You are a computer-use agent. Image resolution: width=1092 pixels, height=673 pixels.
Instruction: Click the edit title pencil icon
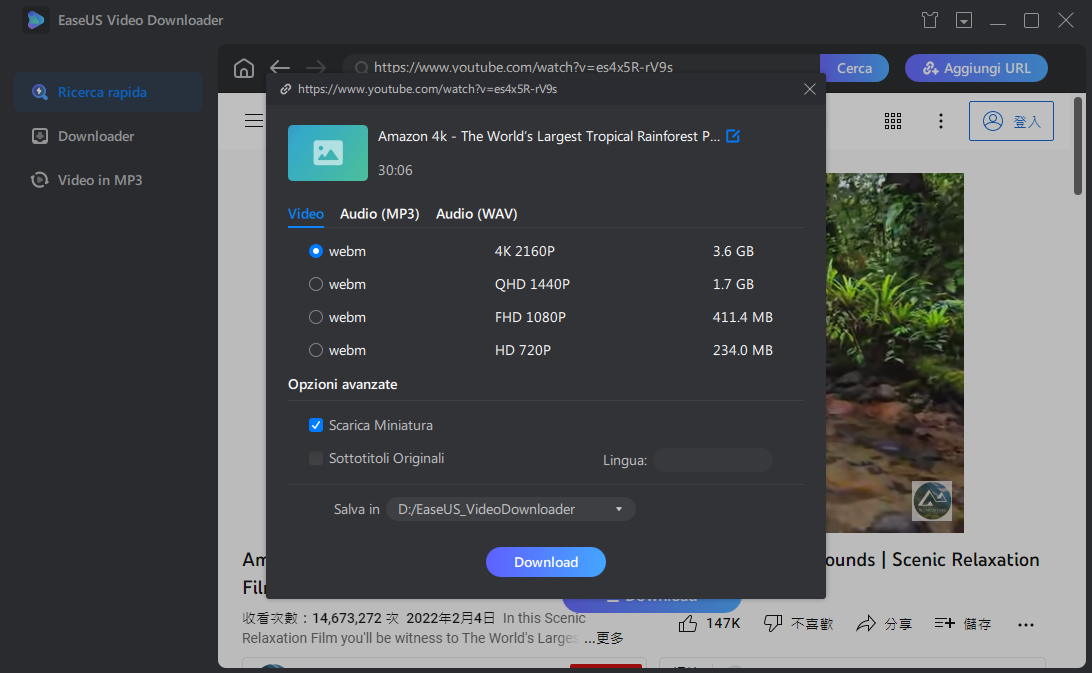coord(733,136)
